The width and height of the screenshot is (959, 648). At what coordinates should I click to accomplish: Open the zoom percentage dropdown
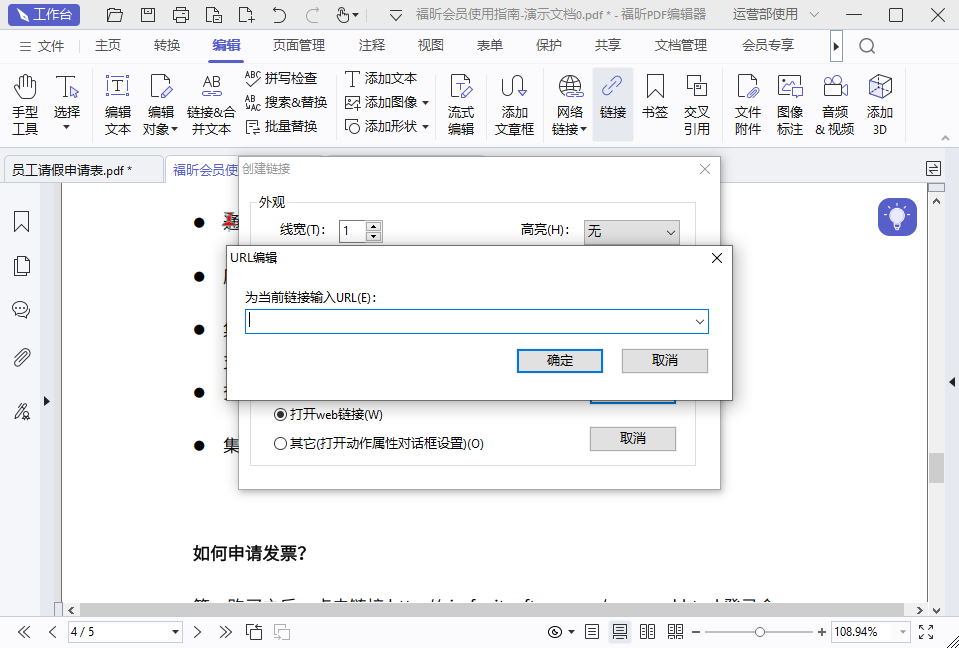point(904,632)
